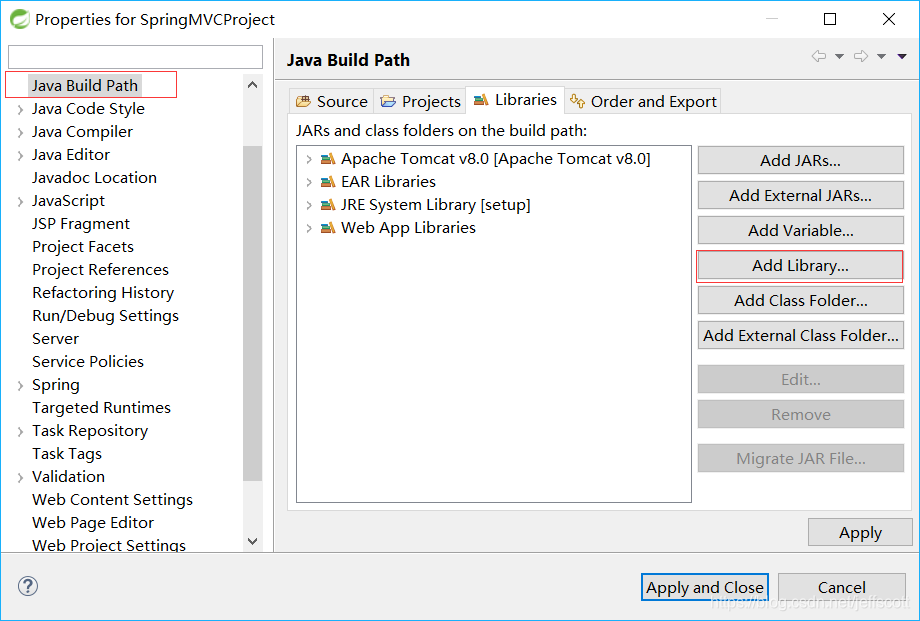Select Project Facets in sidebar
Image resolution: width=920 pixels, height=621 pixels.
point(83,247)
